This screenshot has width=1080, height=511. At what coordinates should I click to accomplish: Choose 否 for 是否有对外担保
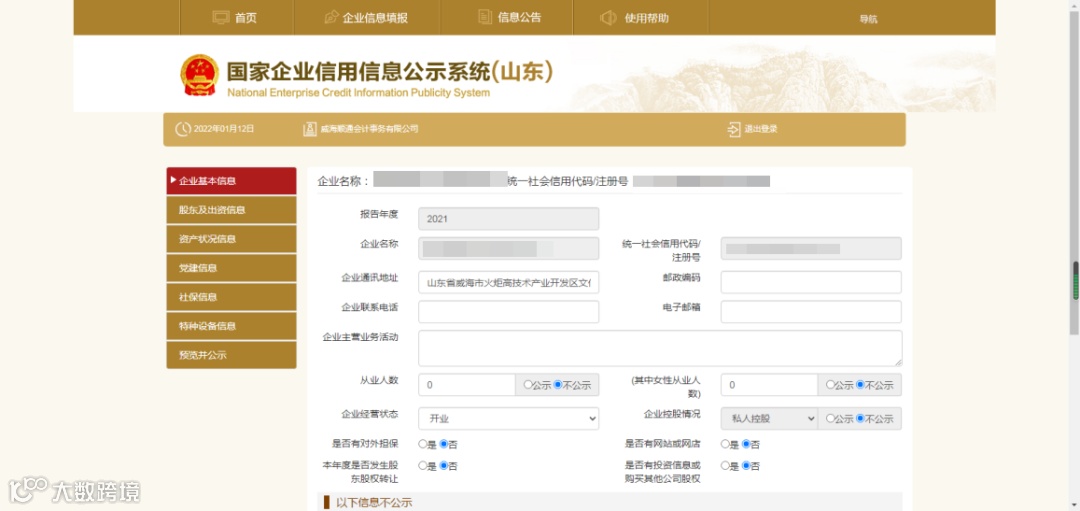[444, 444]
